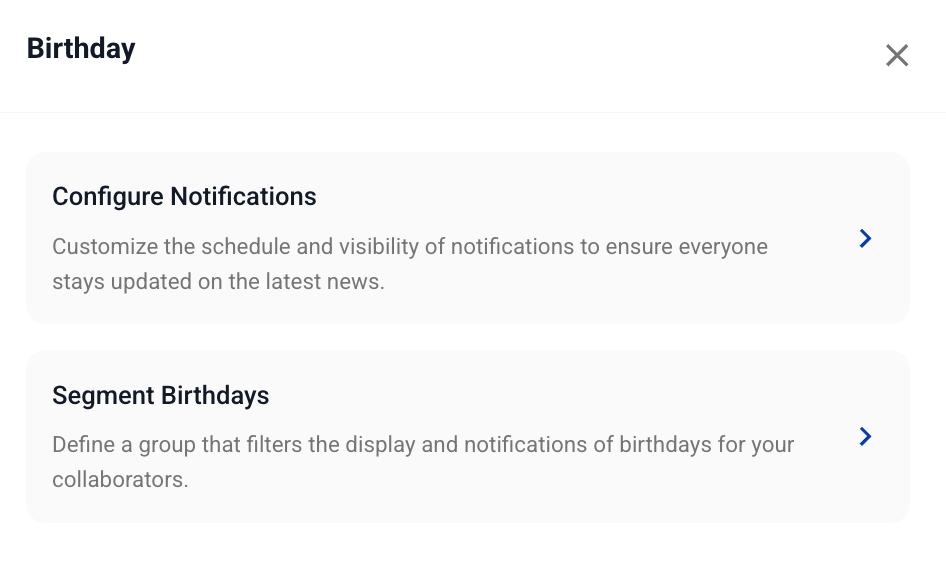Click the chevron beside Segment Birthdays
The image size is (946, 572).
click(866, 436)
